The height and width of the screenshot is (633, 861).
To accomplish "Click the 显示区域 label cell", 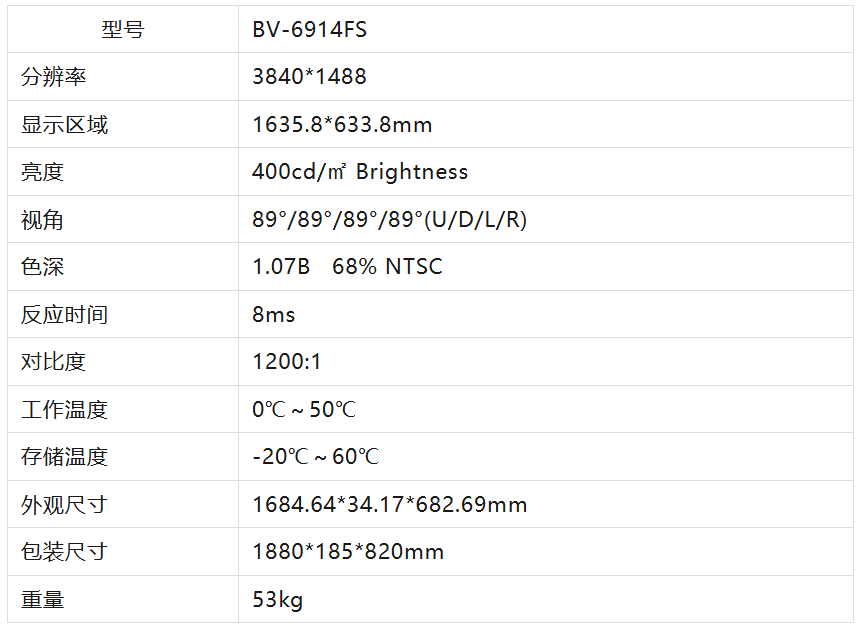I will tap(65, 125).
